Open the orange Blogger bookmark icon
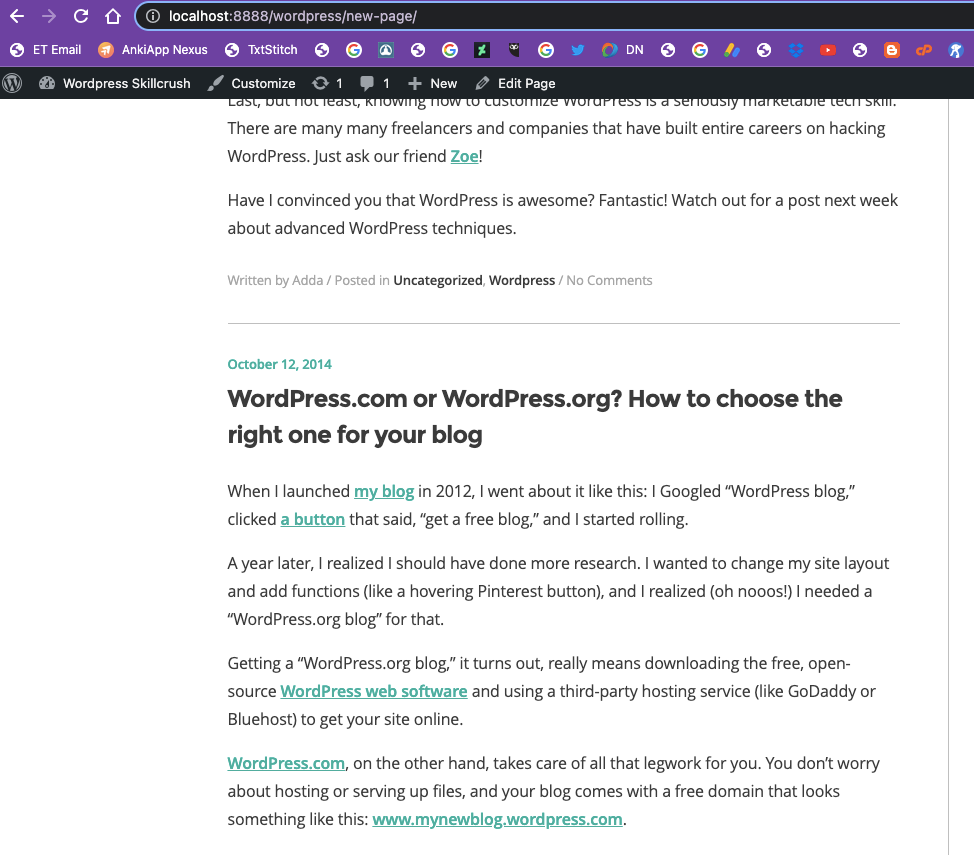The image size is (974, 855). click(892, 50)
